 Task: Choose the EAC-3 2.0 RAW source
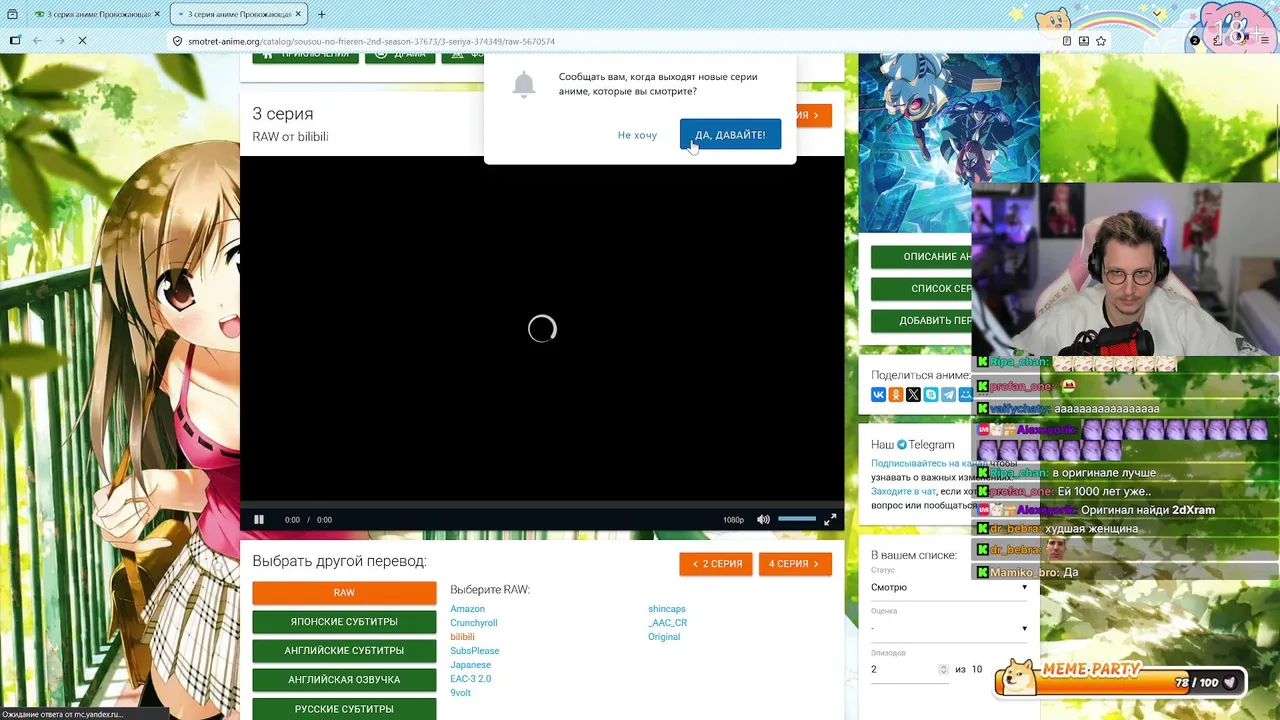pos(470,679)
